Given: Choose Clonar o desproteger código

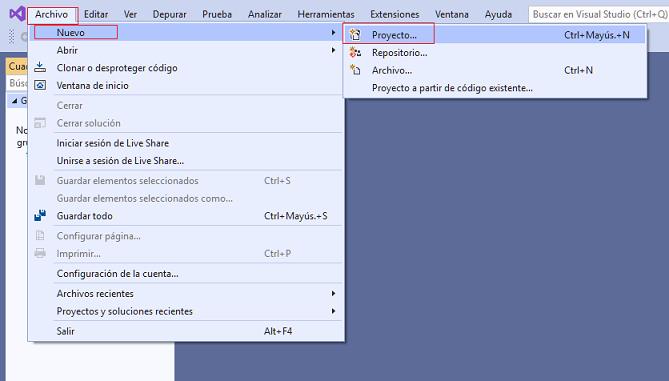Looking at the screenshot, I should point(186,68).
